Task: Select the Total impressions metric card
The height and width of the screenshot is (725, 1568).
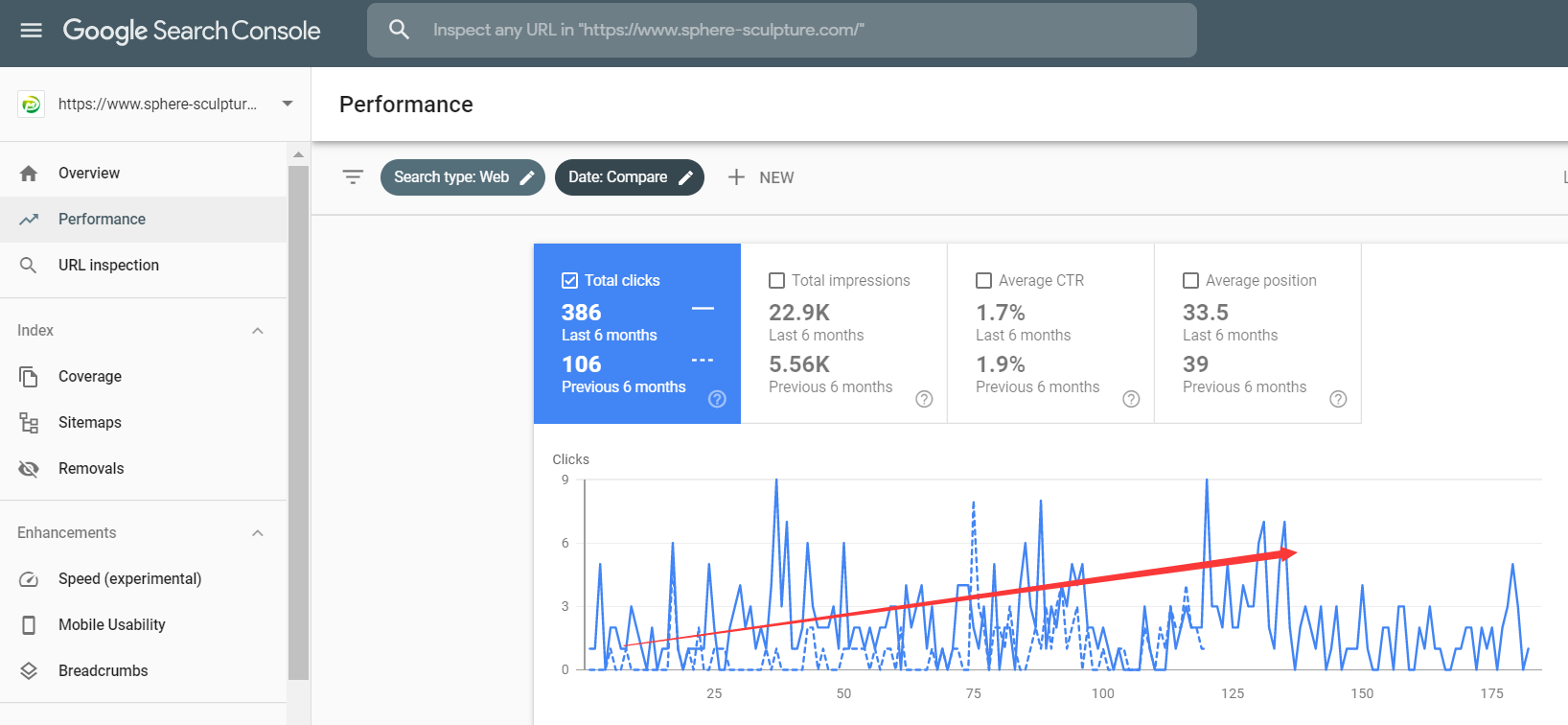Action: [x=844, y=334]
